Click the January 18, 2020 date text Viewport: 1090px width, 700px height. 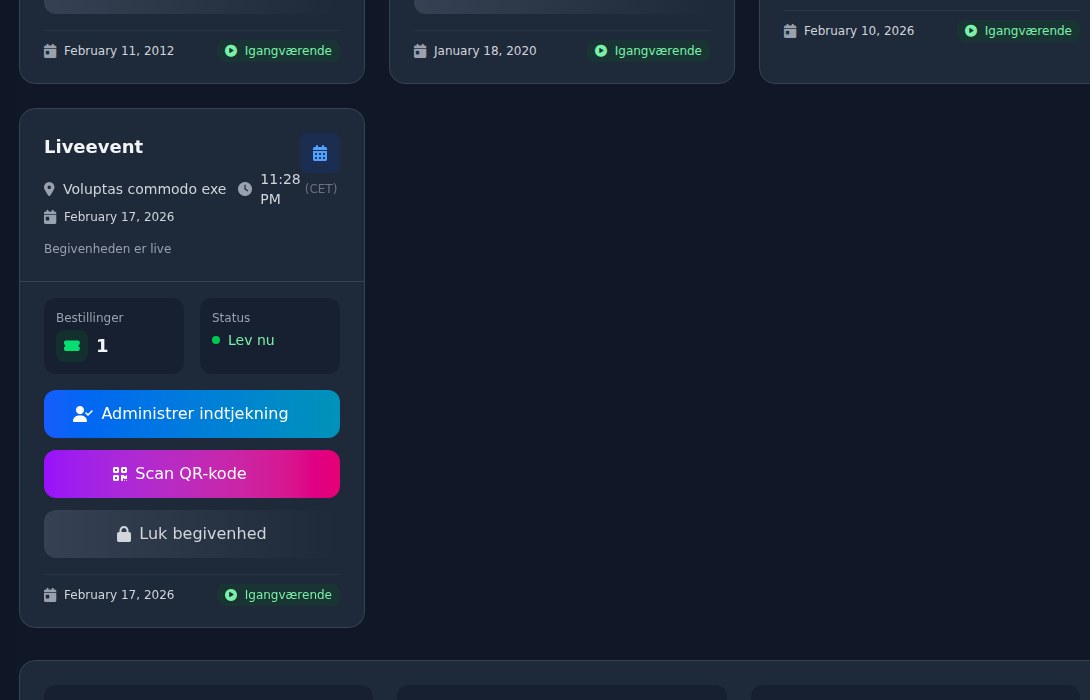[485, 51]
